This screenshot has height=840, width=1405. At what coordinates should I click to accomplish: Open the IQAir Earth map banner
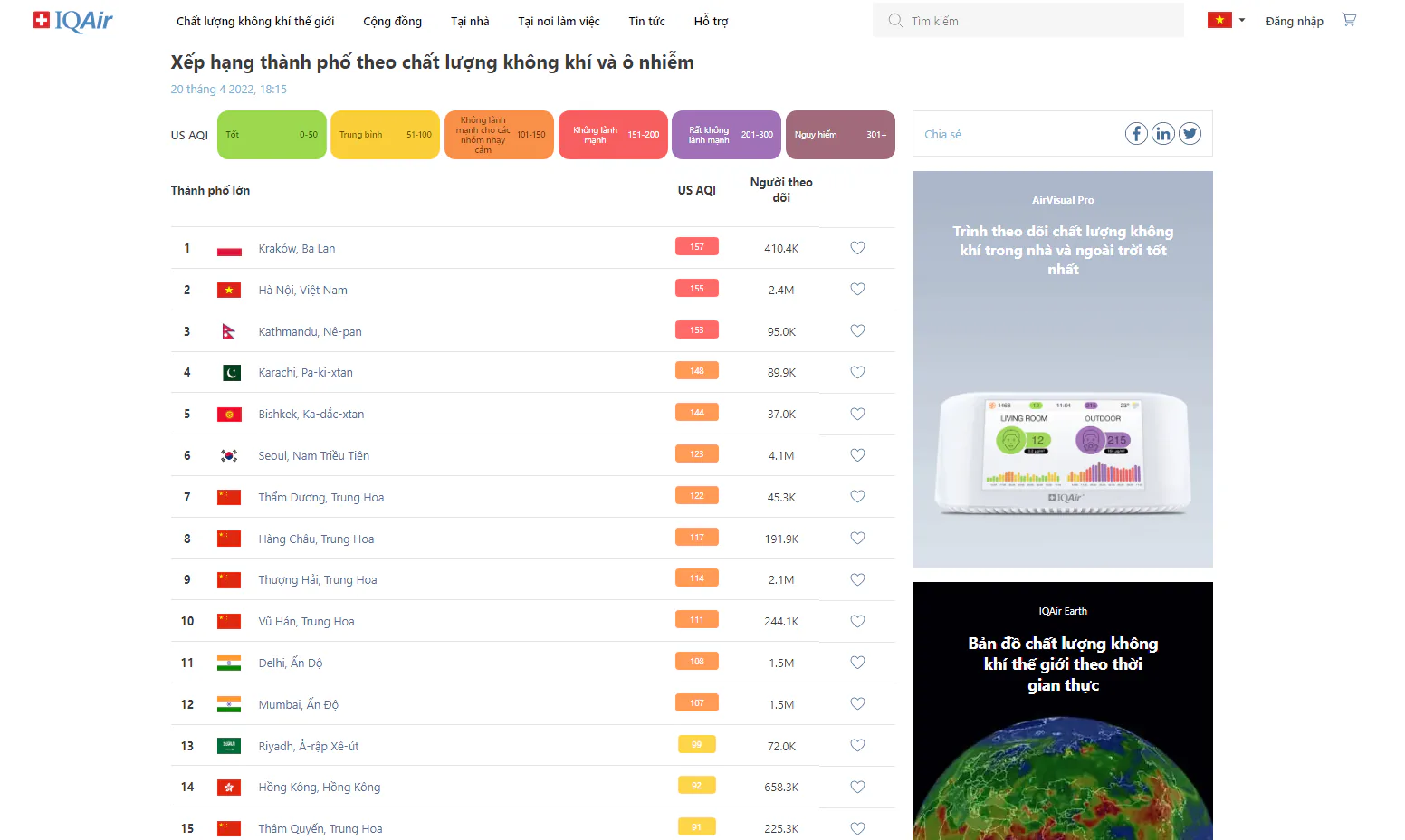(1063, 711)
